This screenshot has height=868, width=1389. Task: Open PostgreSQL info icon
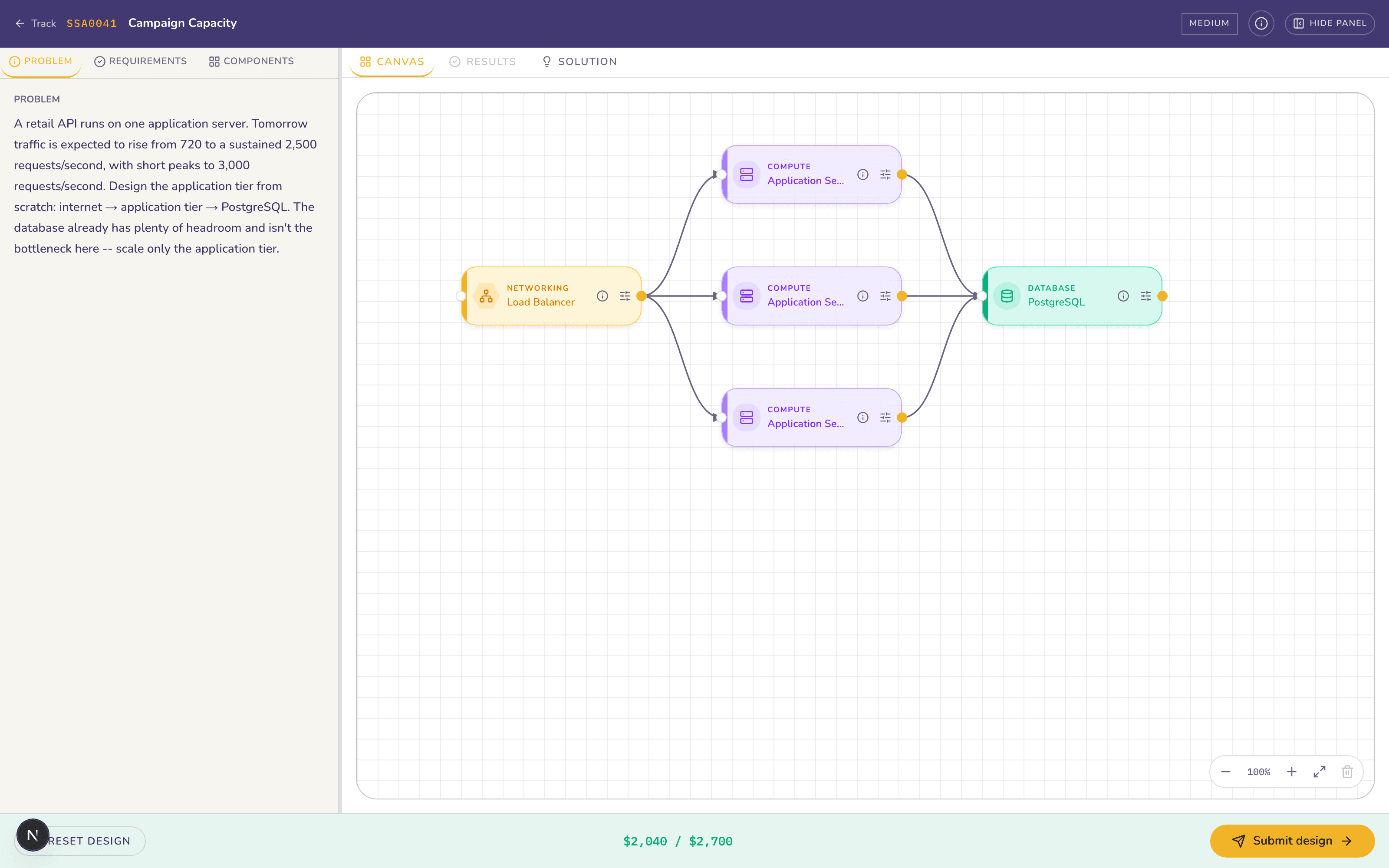click(1123, 296)
